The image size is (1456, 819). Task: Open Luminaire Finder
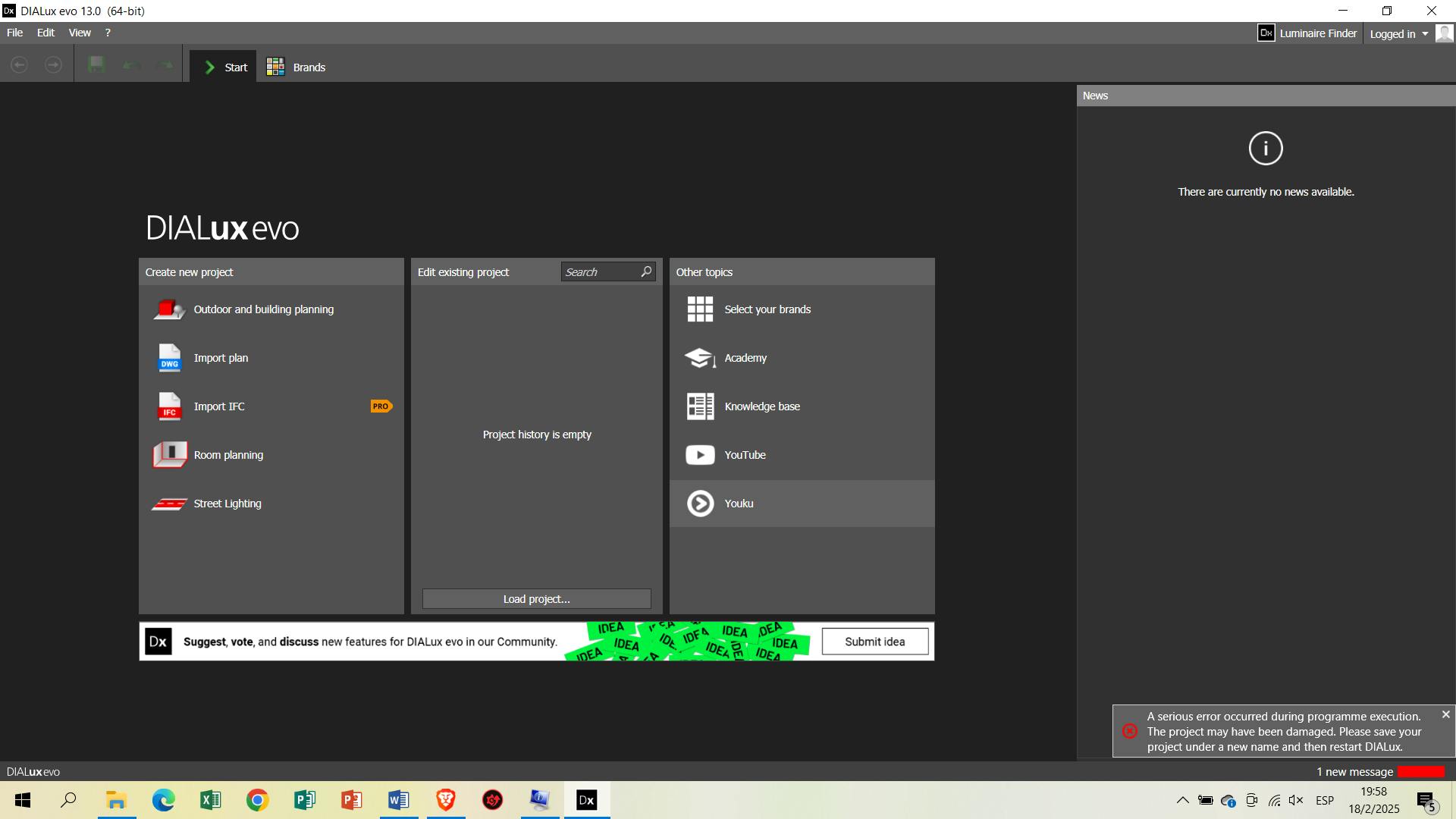(1307, 33)
